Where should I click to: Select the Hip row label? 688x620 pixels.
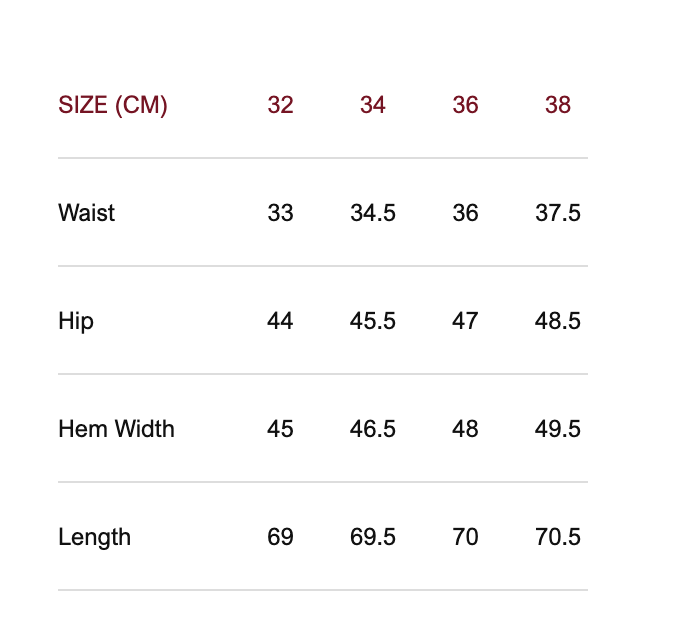pos(76,321)
